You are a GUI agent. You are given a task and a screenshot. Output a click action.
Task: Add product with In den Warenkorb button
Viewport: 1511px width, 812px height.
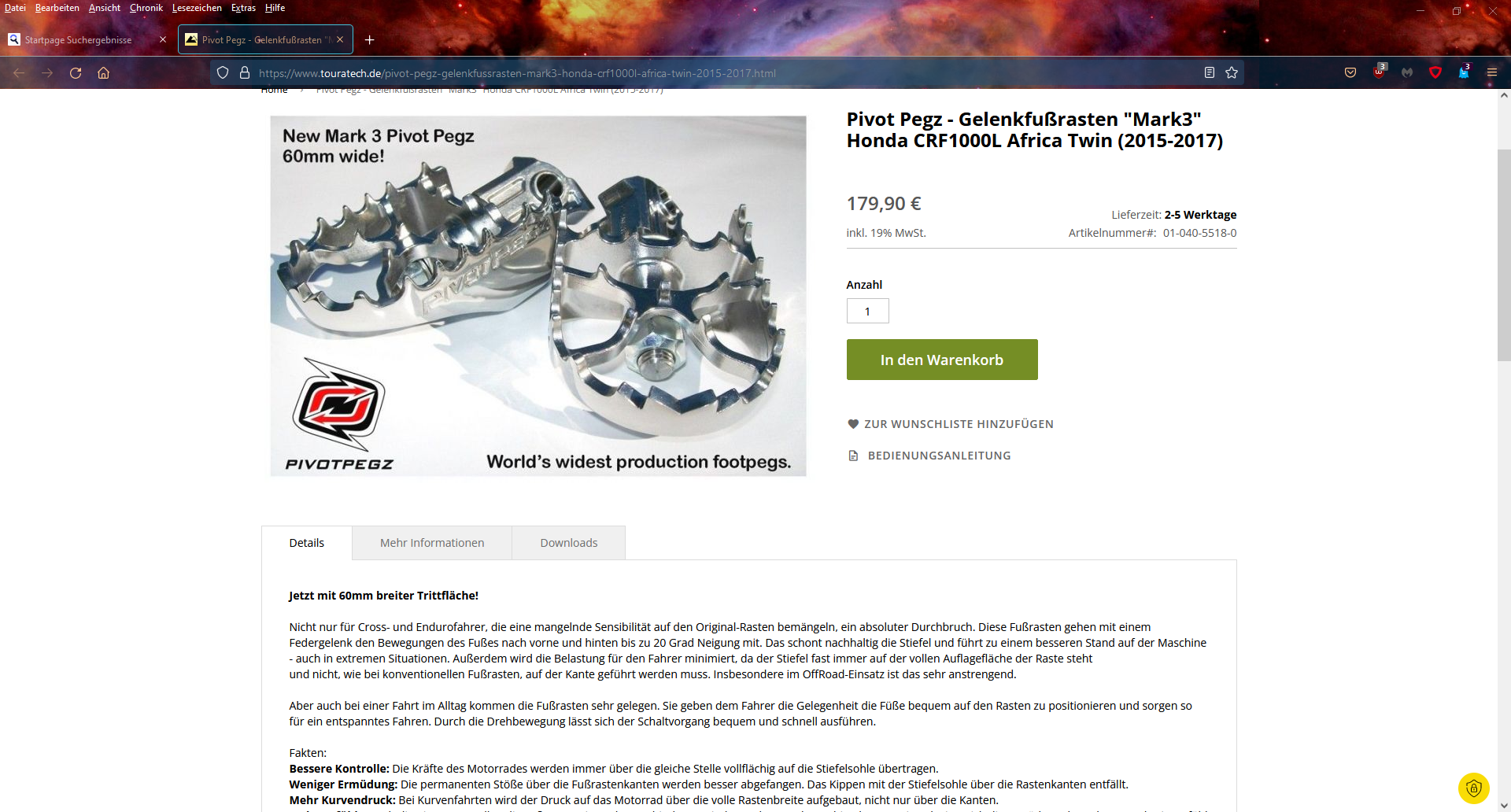point(942,360)
